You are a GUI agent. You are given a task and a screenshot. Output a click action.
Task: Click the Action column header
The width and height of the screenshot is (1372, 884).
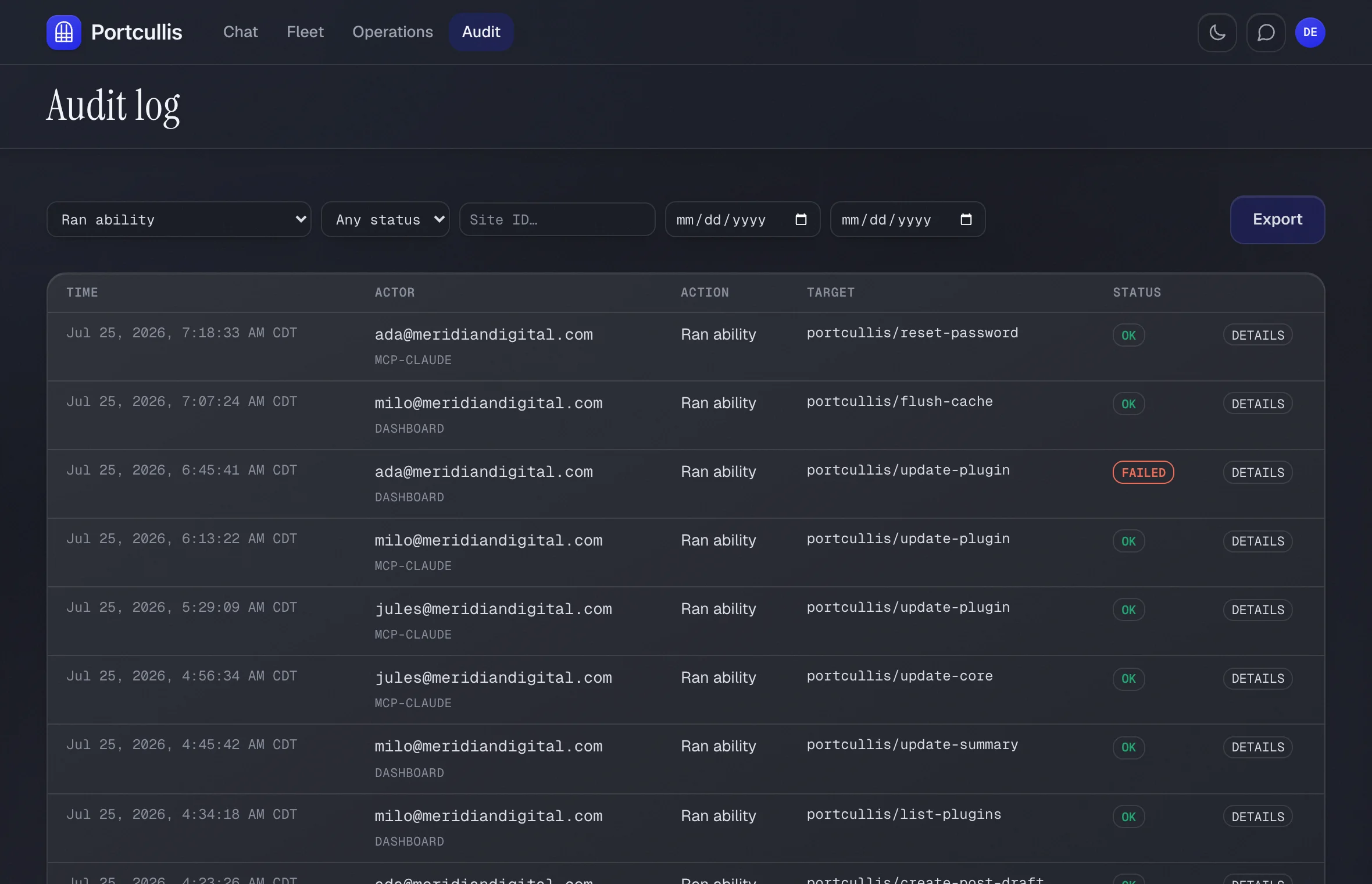pyautogui.click(x=705, y=293)
